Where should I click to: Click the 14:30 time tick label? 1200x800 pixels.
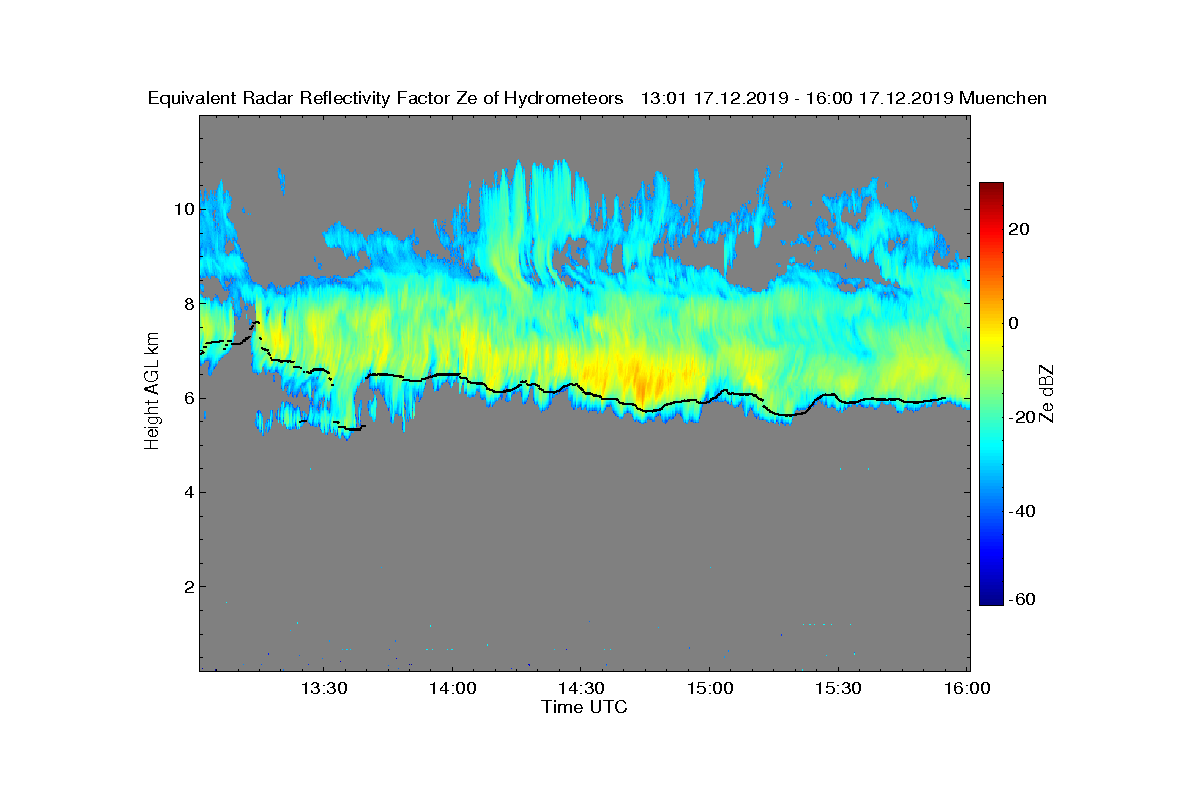[x=581, y=688]
